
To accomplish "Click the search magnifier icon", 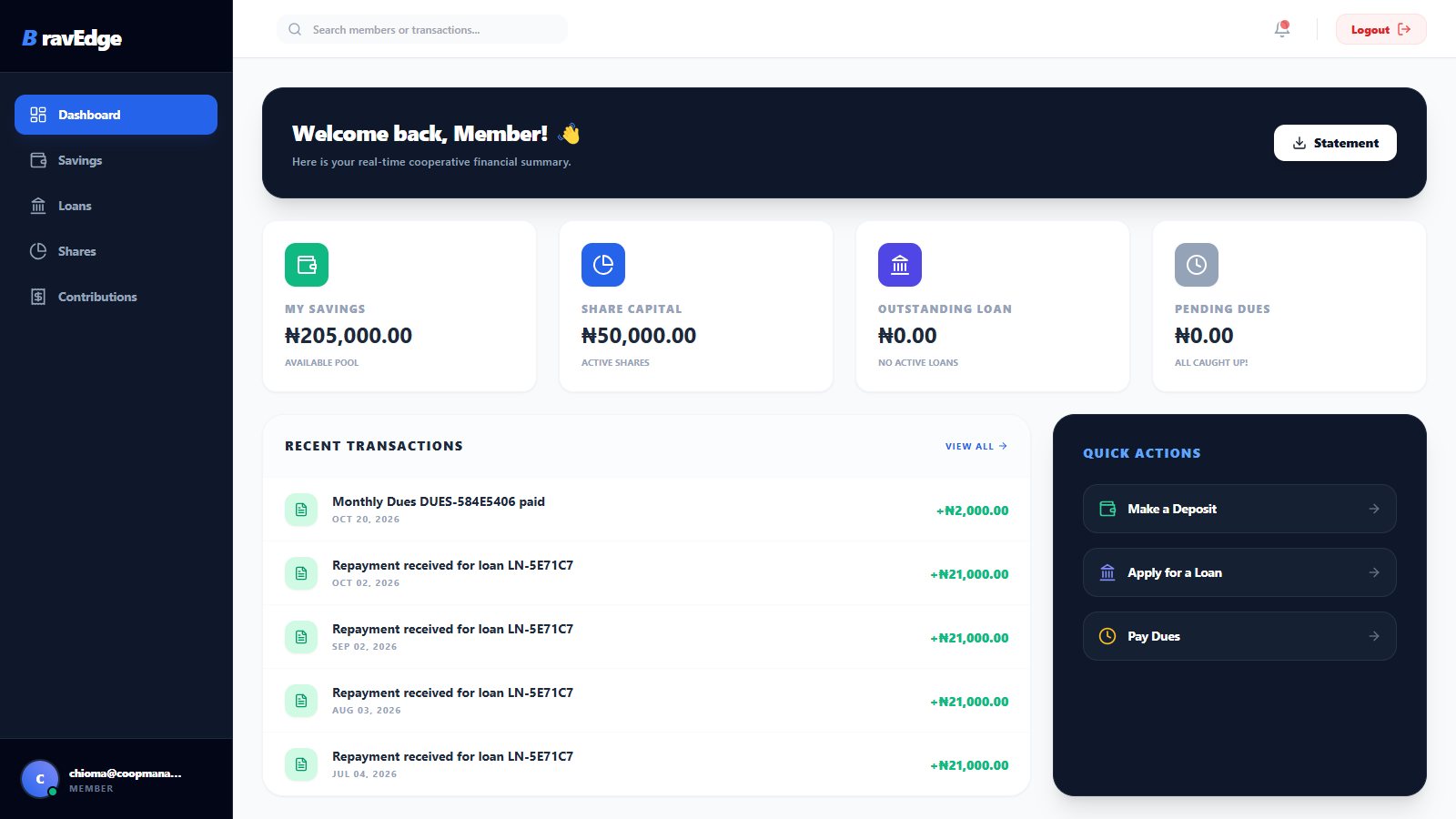I will coord(295,29).
